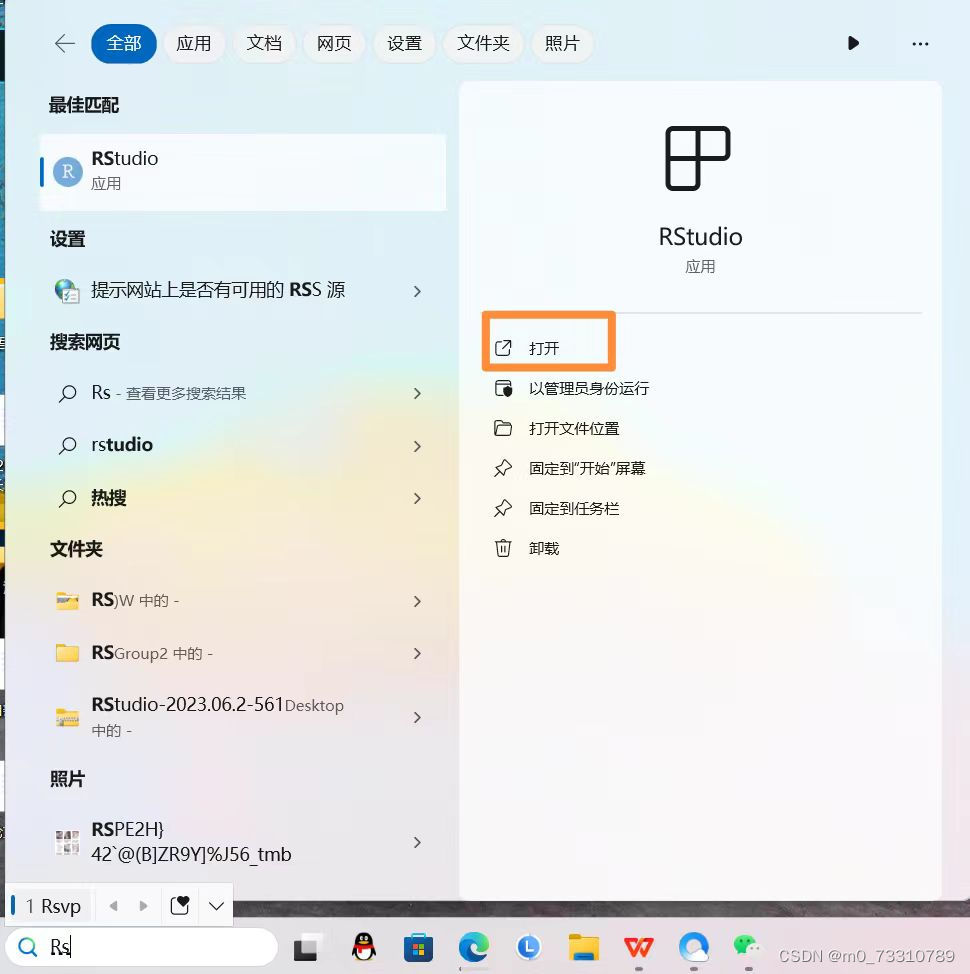Open Microsoft Edge from the taskbar
This screenshot has height=974, width=970.
tap(473, 947)
